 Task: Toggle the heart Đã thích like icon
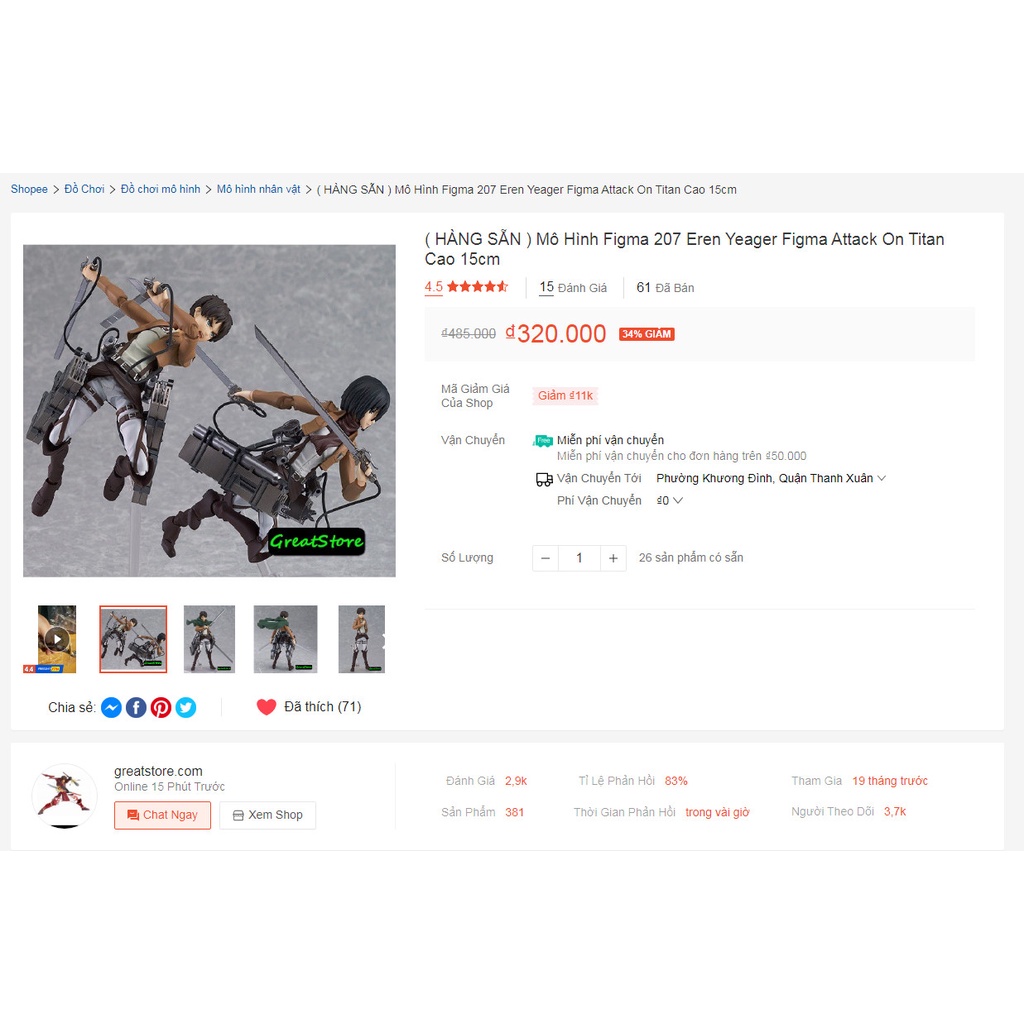click(x=266, y=707)
